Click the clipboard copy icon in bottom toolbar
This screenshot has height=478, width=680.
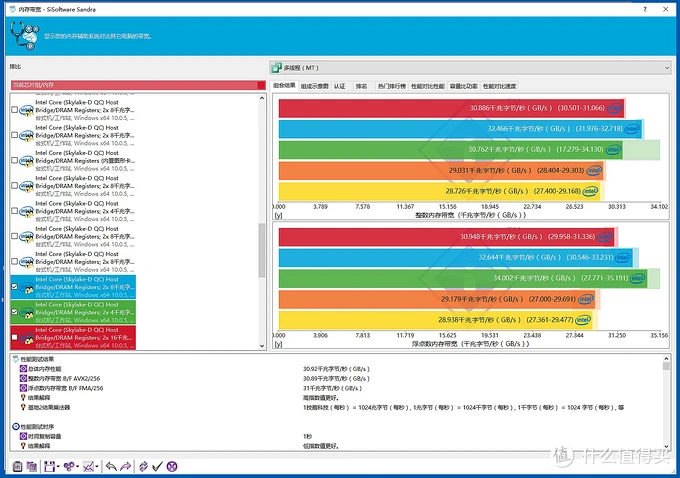click(x=17, y=466)
